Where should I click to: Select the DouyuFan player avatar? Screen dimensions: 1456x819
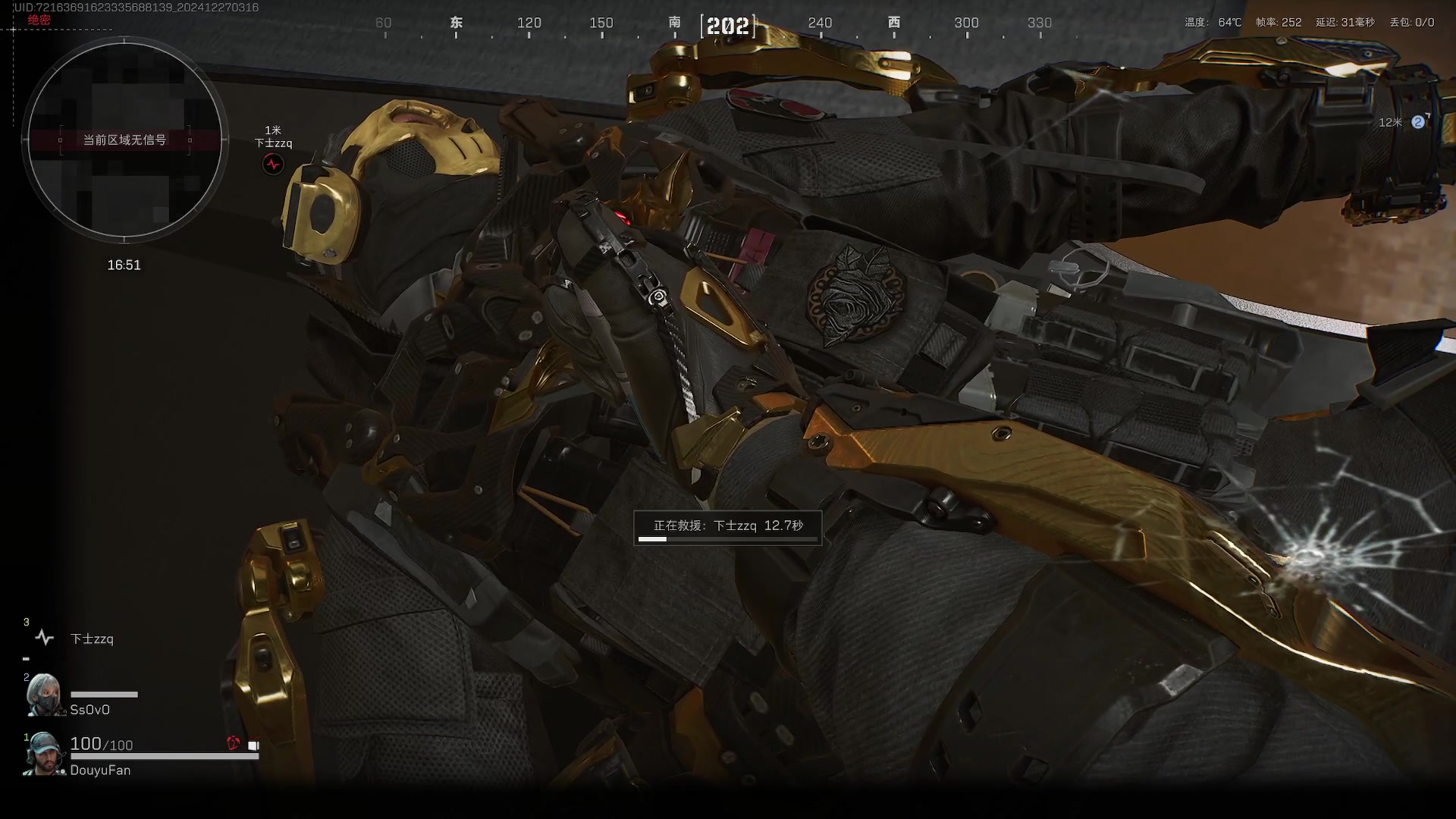(44, 754)
